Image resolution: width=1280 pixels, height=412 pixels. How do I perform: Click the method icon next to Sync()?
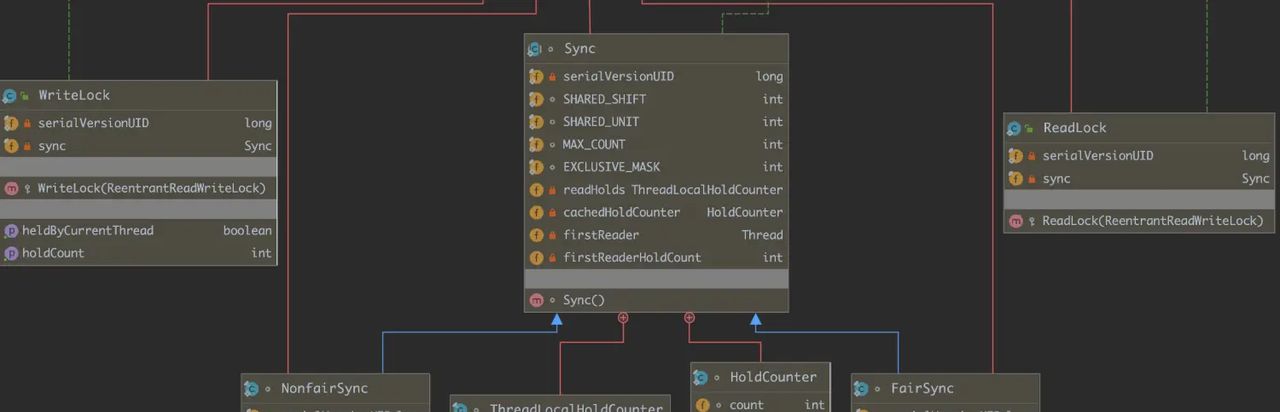pyautogui.click(x=536, y=300)
